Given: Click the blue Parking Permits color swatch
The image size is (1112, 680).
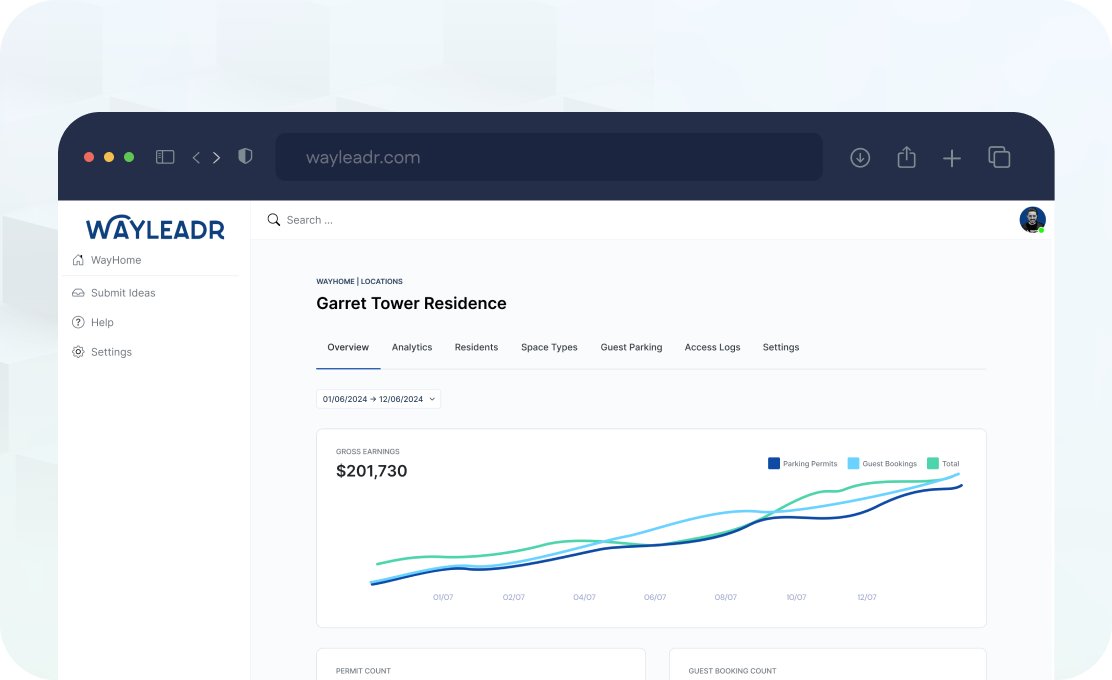Looking at the screenshot, I should pos(773,463).
